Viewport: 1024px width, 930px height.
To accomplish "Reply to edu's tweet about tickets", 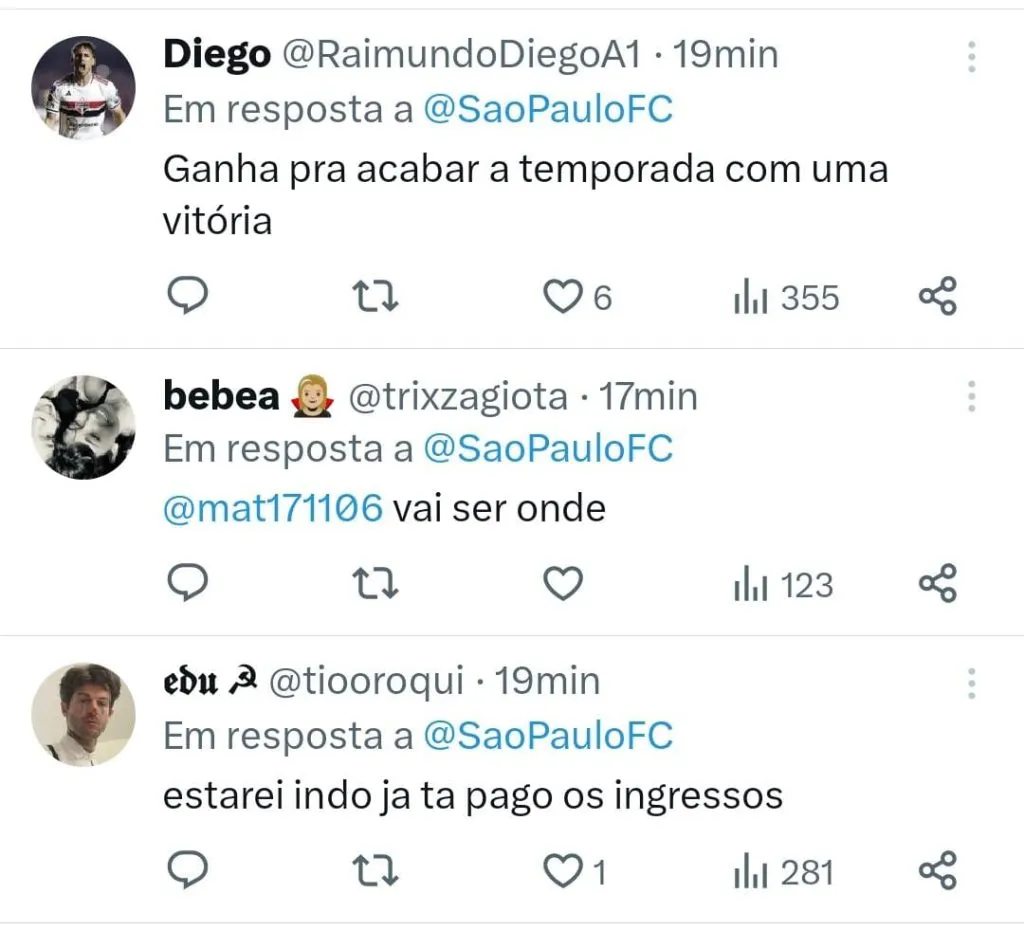I will coord(185,871).
